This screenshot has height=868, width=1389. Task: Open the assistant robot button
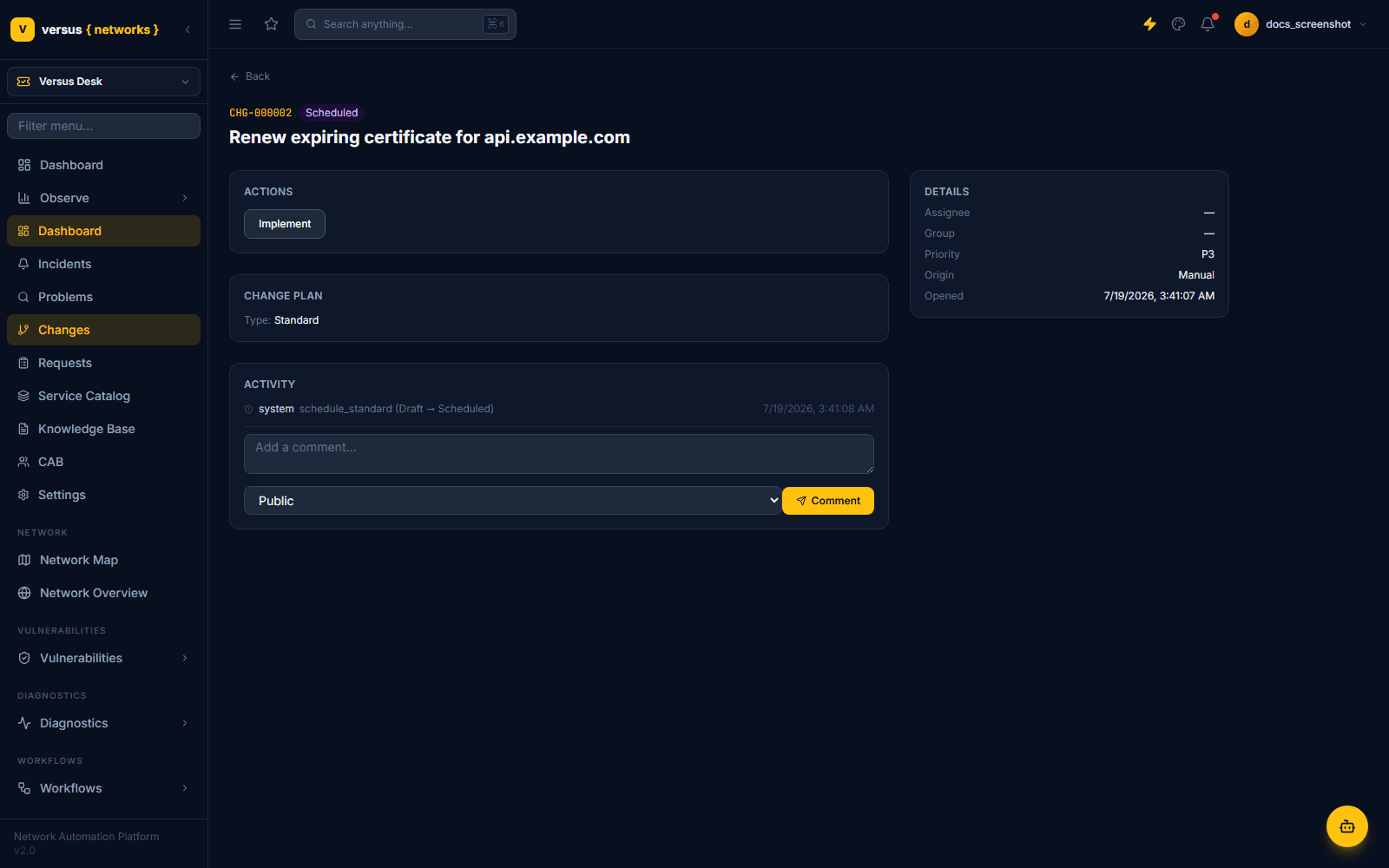pos(1347,826)
